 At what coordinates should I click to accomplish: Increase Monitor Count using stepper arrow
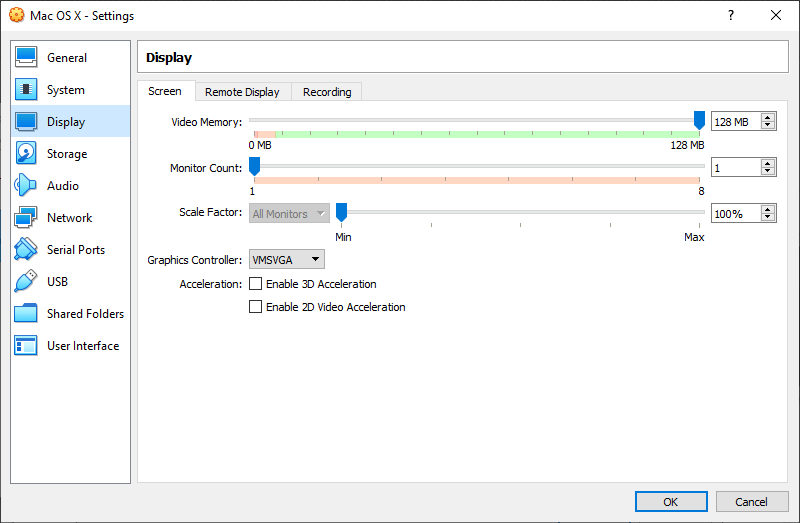[x=768, y=164]
